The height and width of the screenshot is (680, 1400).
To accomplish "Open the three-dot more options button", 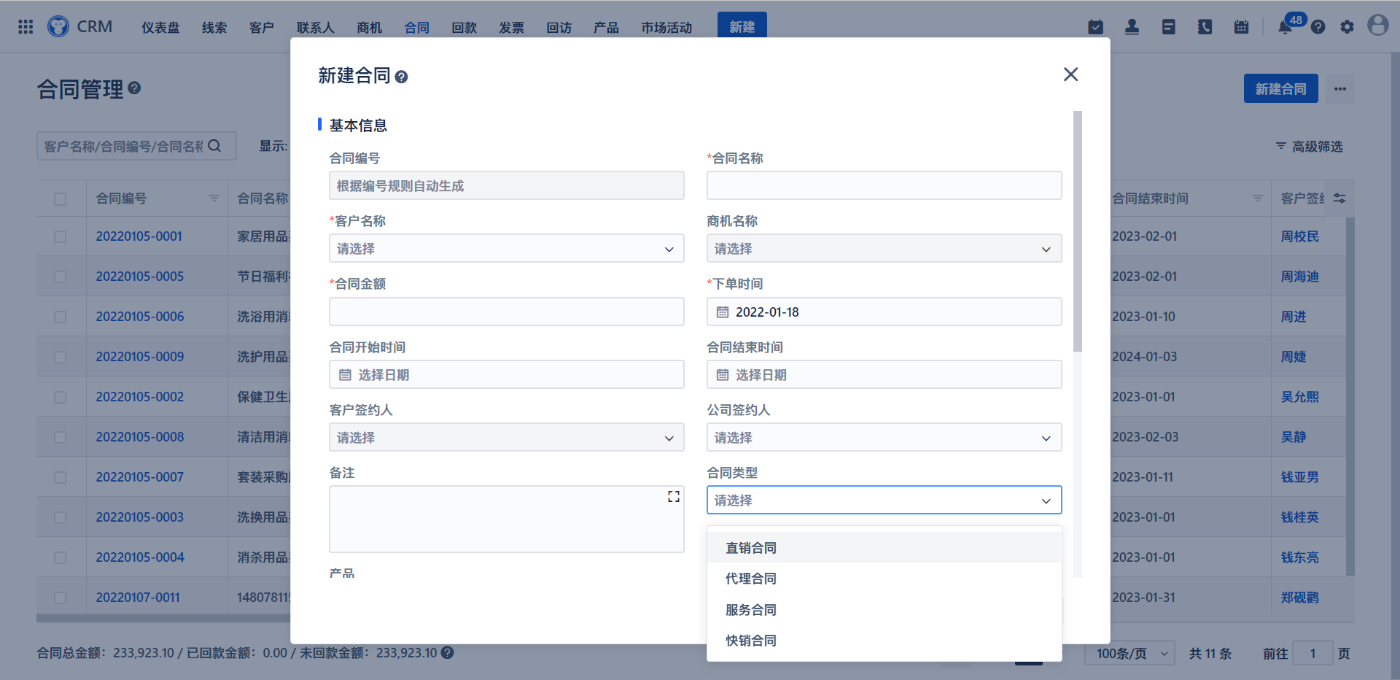I will pyautogui.click(x=1340, y=89).
